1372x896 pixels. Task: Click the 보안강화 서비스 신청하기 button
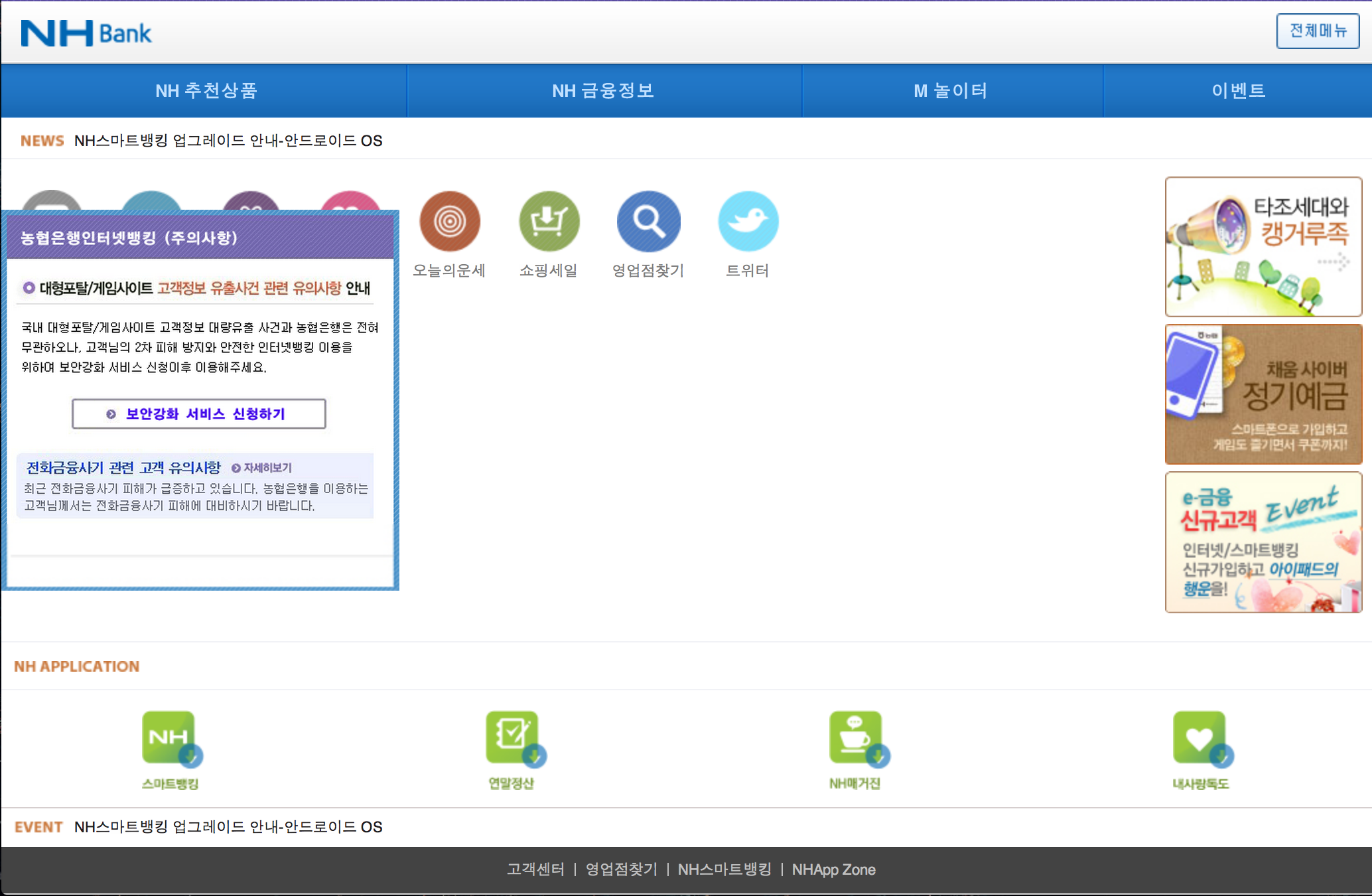(x=199, y=413)
